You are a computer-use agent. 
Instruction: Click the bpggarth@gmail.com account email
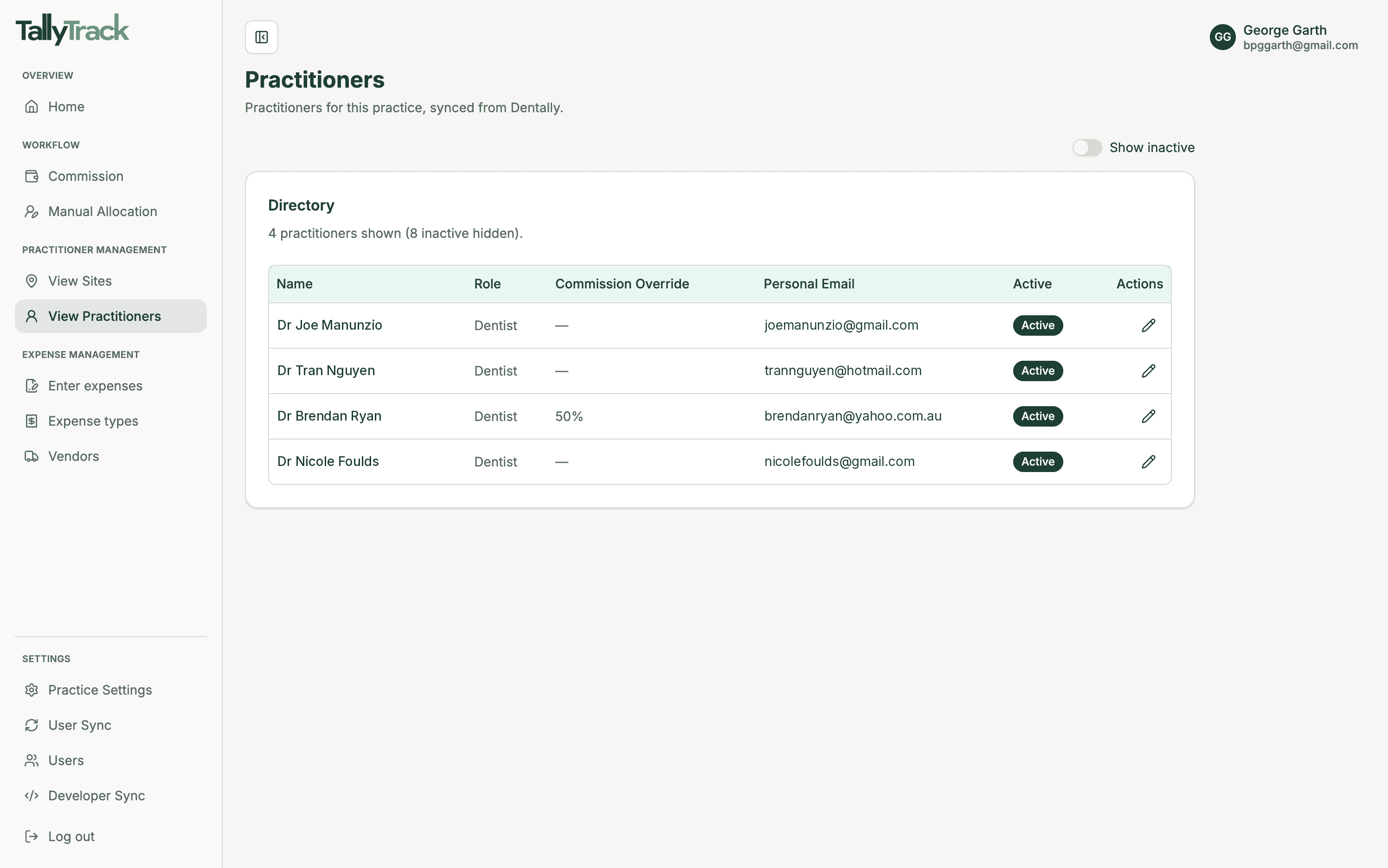[1301, 45]
